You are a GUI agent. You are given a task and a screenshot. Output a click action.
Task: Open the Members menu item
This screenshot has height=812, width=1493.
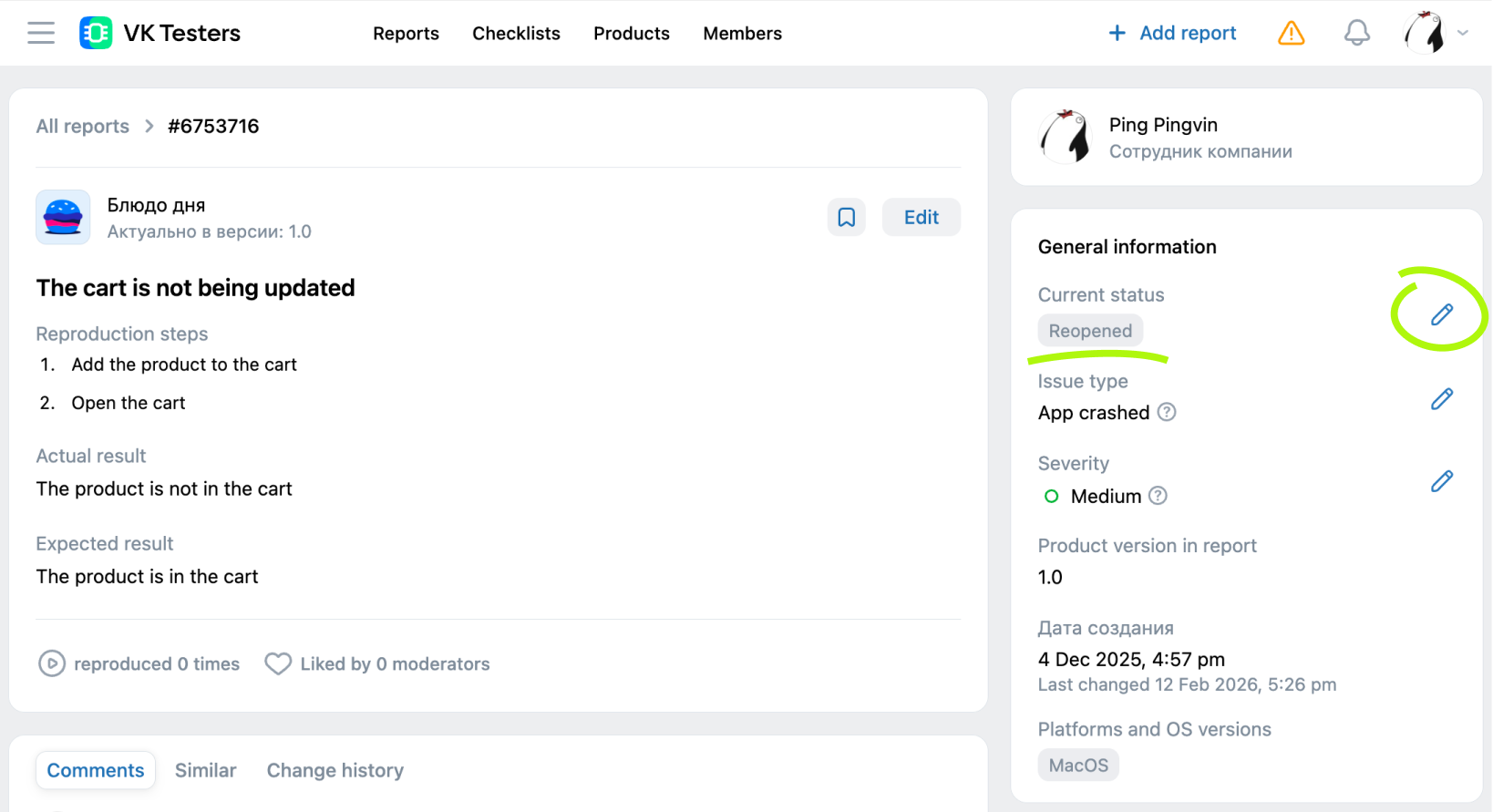click(x=742, y=33)
